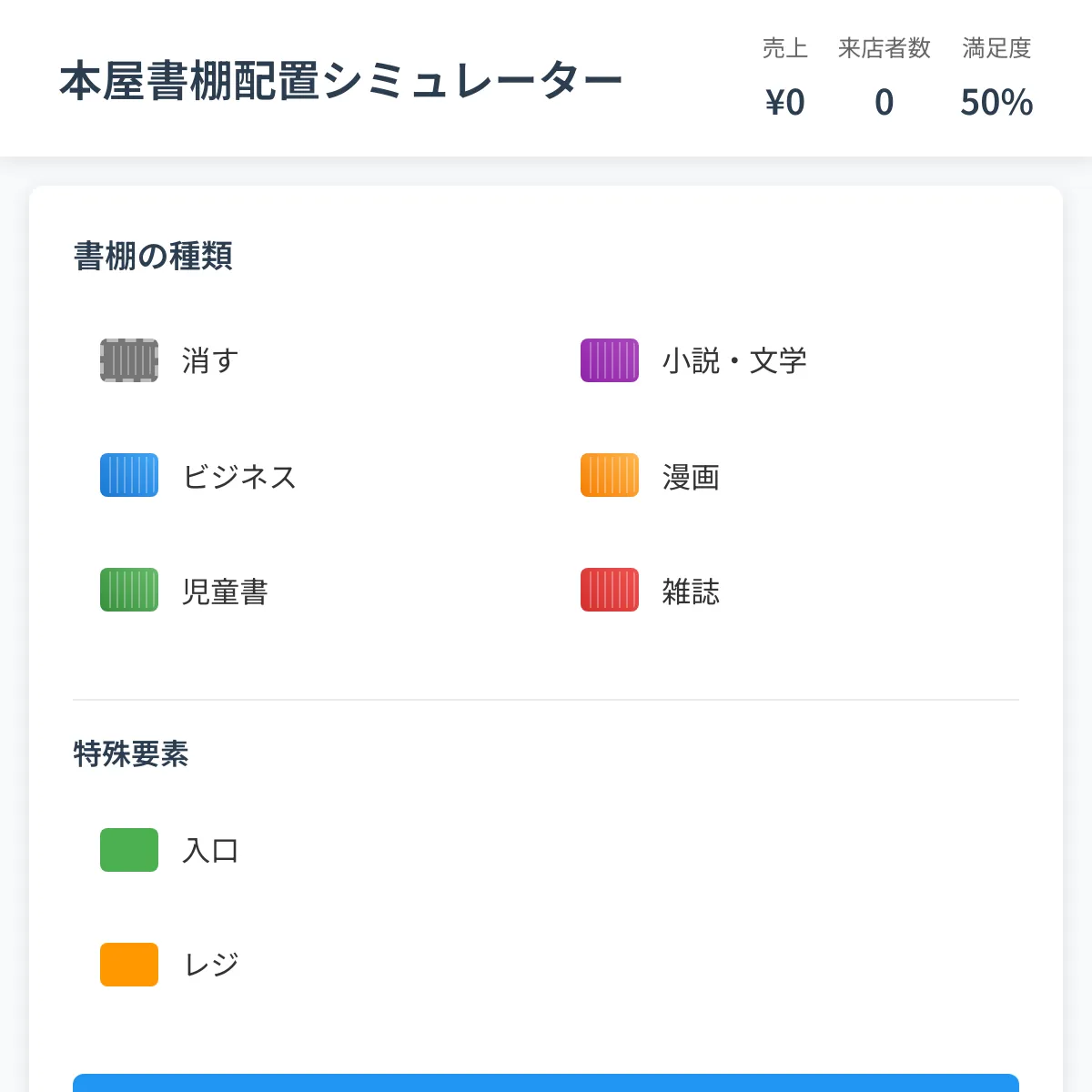The width and height of the screenshot is (1092, 1092).
Task: Choose the red 雑誌 bookshelf icon
Action: [610, 590]
